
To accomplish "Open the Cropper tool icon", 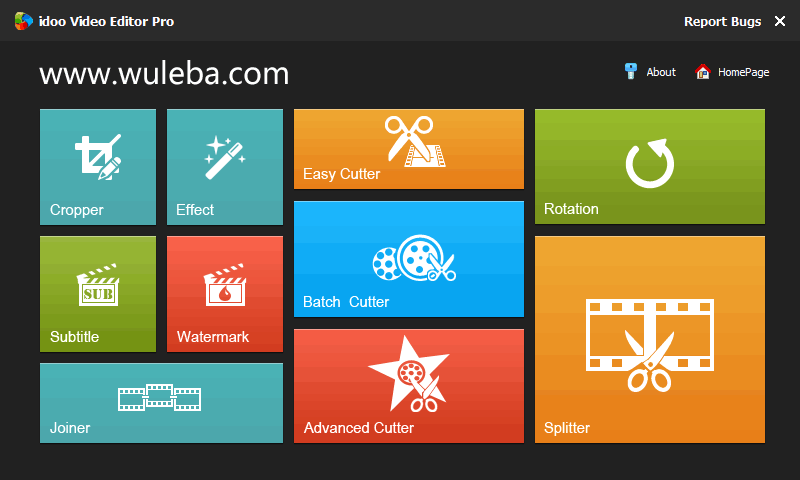I will point(98,157).
